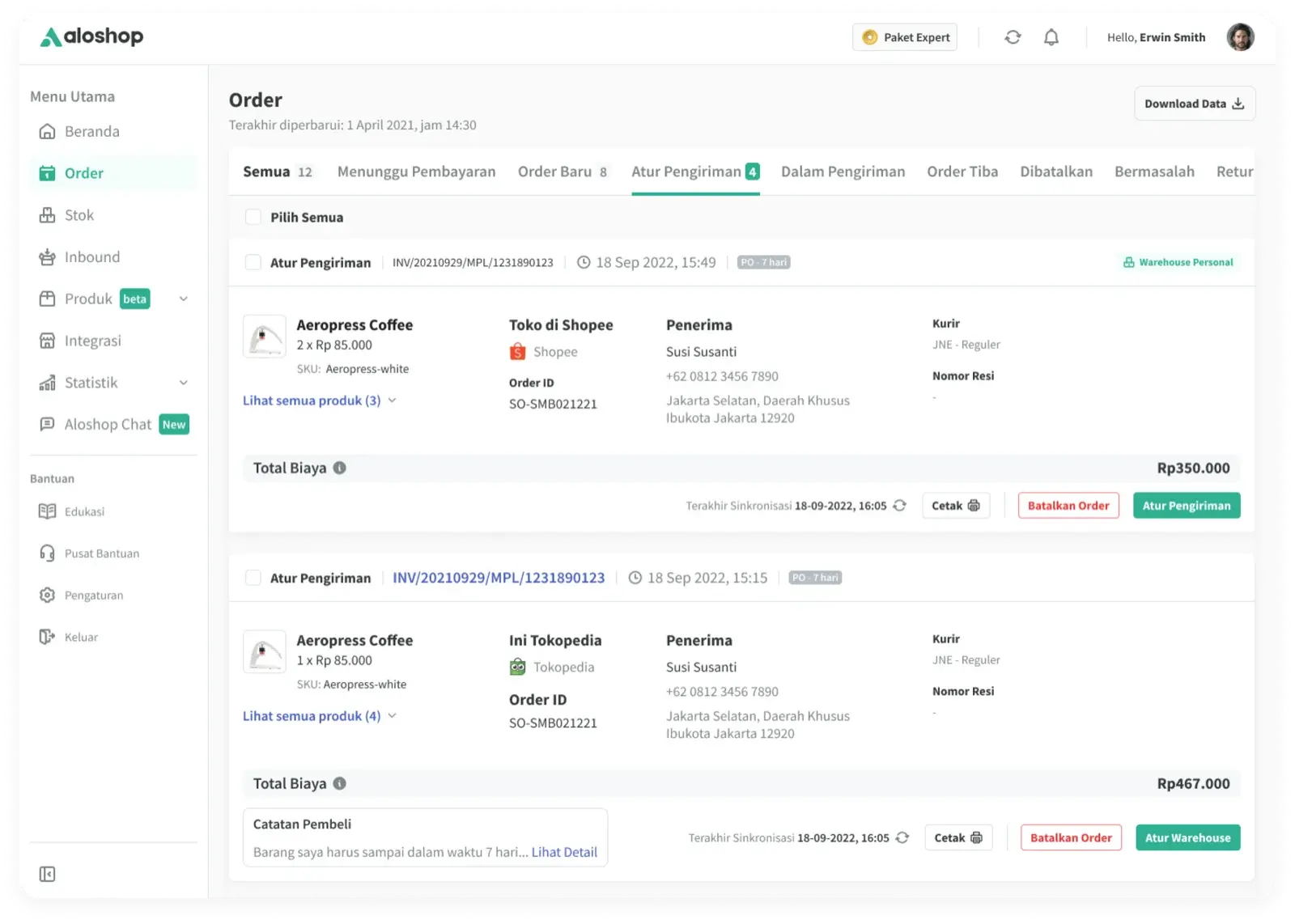Switch to Dibatalkan tab

[x=1056, y=172]
